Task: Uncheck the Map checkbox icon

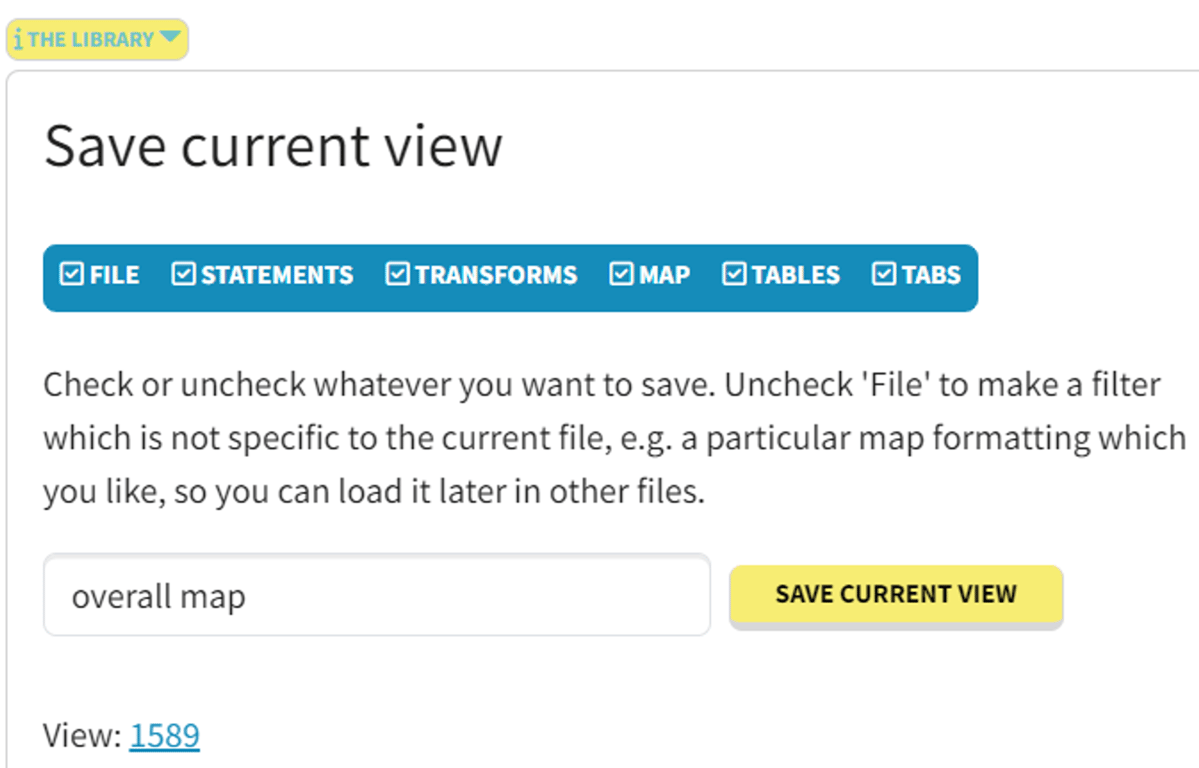Action: 622,274
